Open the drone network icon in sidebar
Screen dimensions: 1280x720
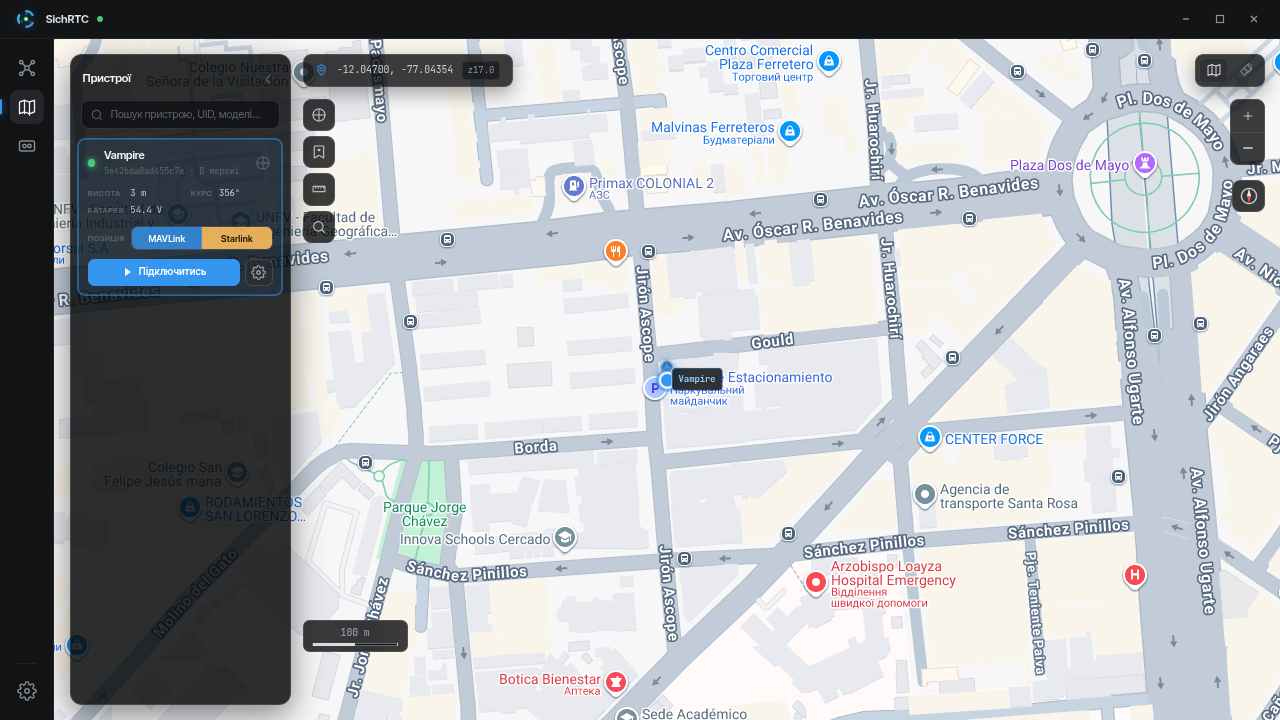point(27,68)
